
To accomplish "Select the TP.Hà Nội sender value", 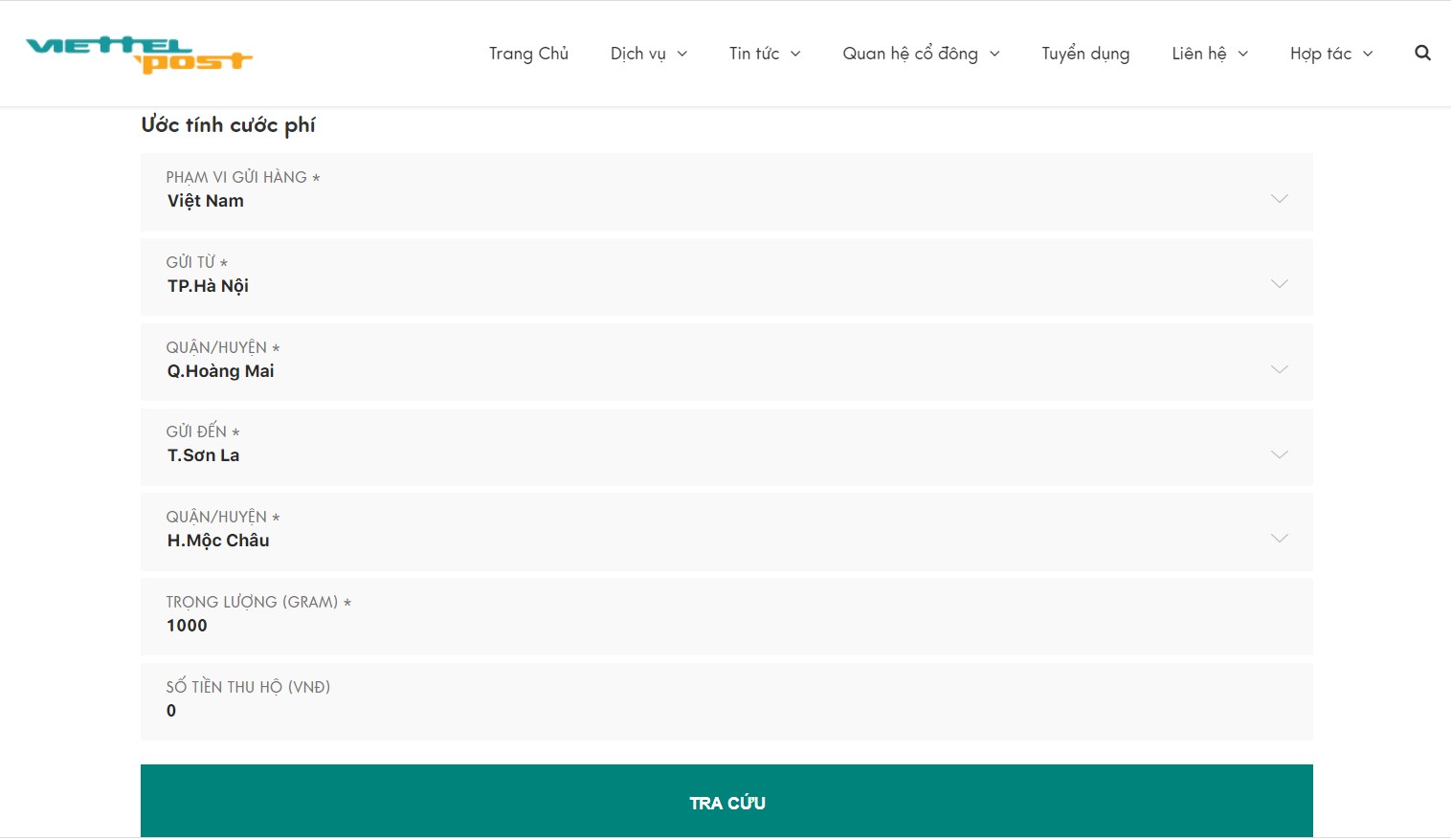I will click(x=208, y=286).
